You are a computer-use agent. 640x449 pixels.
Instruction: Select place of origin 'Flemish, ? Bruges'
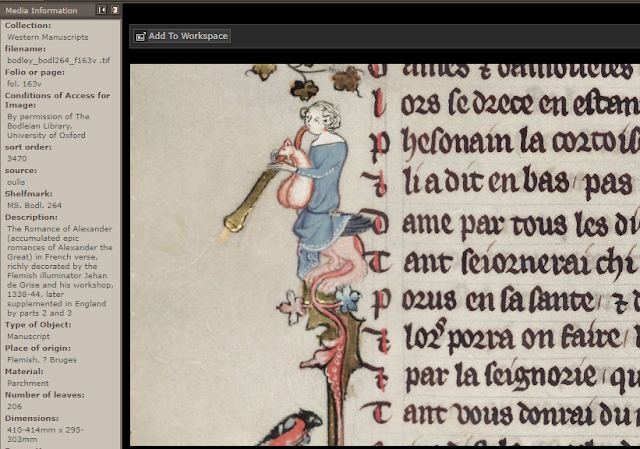point(42,360)
